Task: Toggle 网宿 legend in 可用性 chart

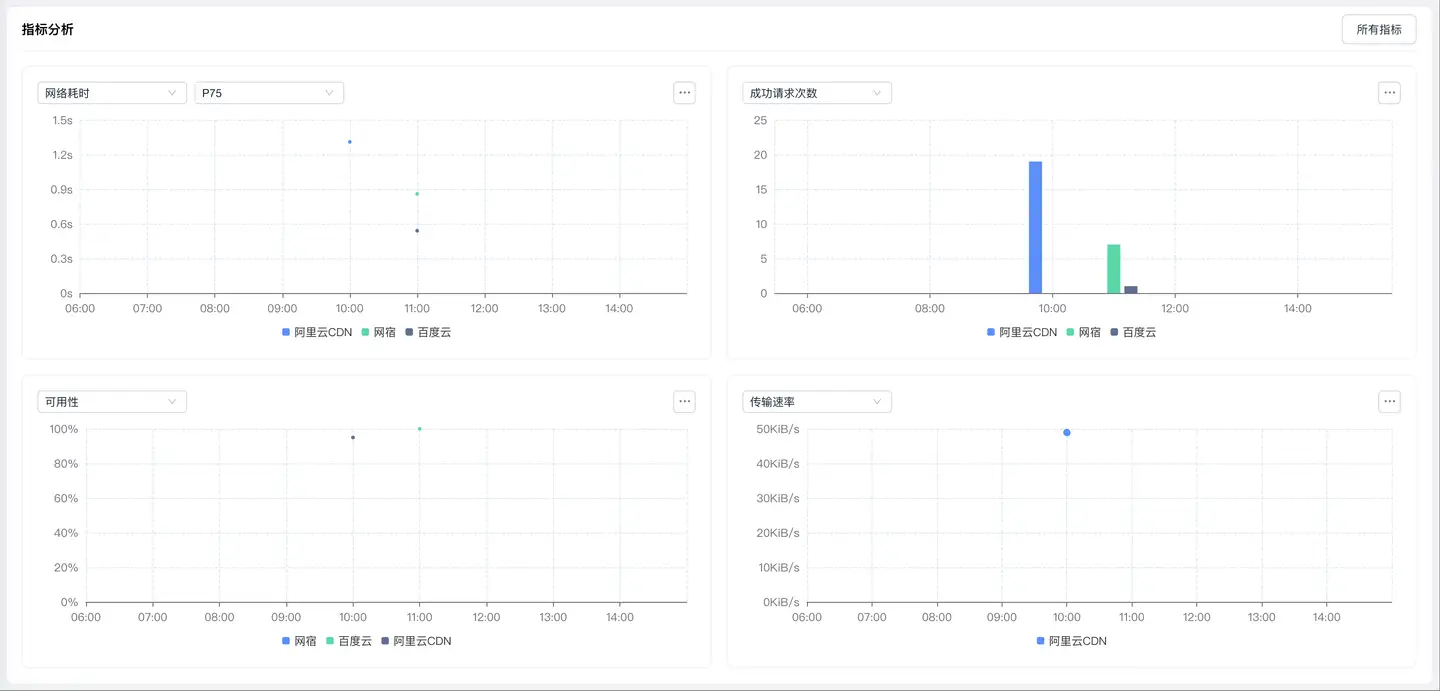Action: 299,641
